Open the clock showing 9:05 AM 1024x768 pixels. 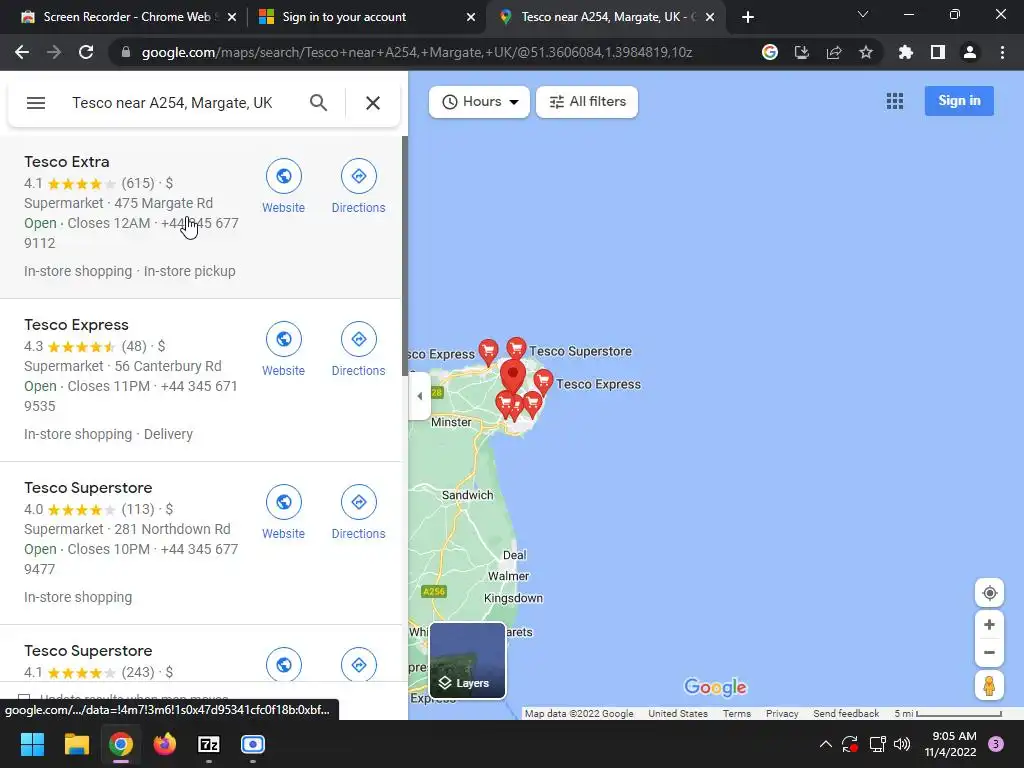[950, 744]
